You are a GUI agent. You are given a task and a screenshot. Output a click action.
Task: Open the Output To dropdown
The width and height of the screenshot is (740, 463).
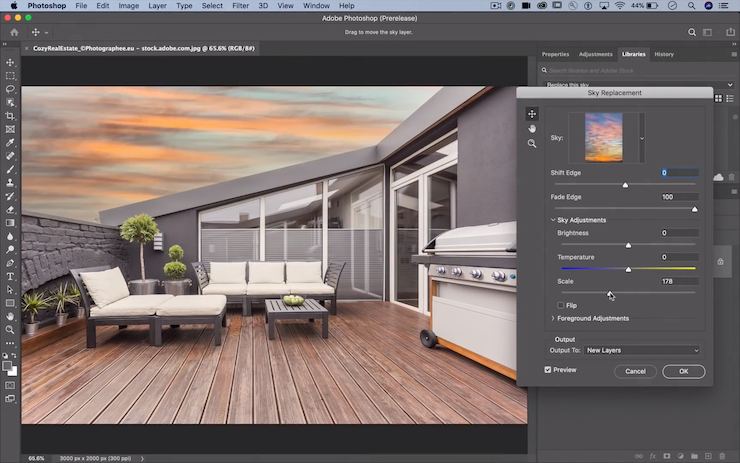[x=642, y=350]
